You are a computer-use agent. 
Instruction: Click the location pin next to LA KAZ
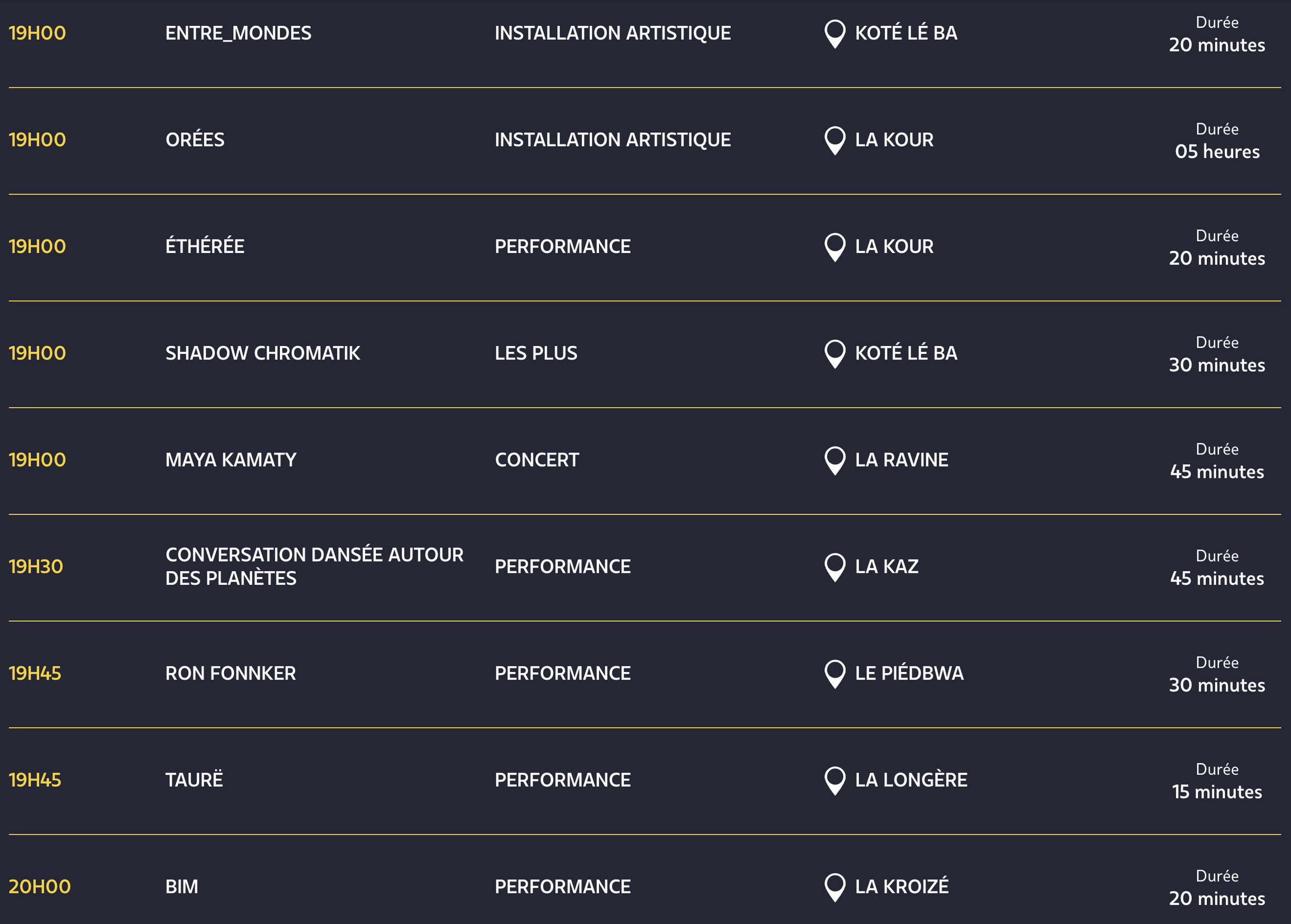pyautogui.click(x=835, y=567)
